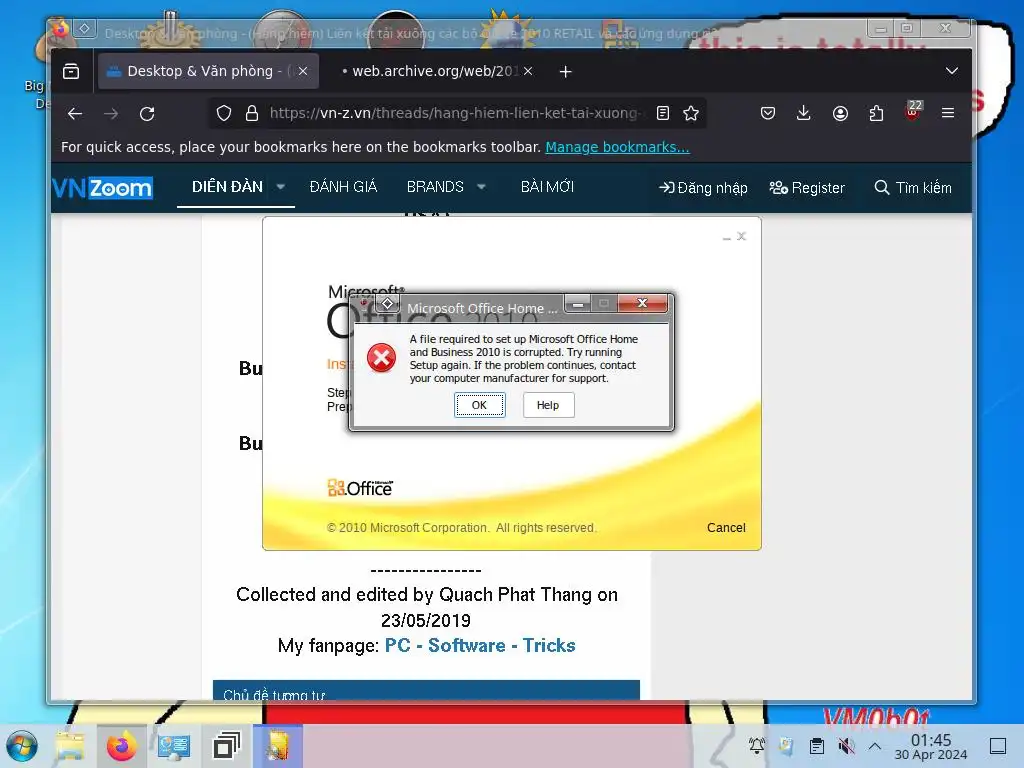Viewport: 1024px width, 768px height.
Task: Click the VNZoom logo
Action: point(102,188)
